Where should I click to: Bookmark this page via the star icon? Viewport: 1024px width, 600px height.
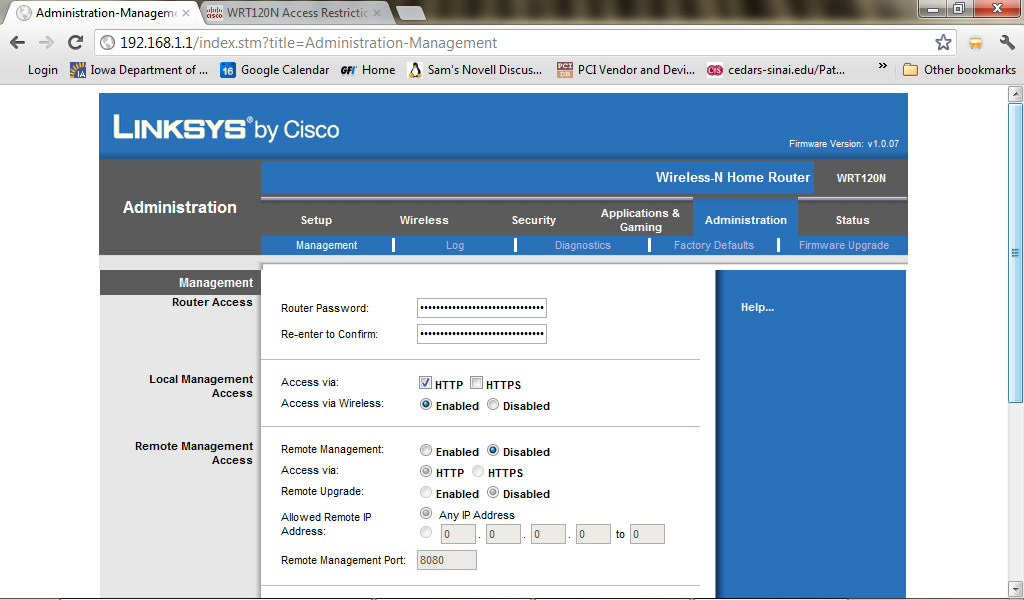point(941,44)
